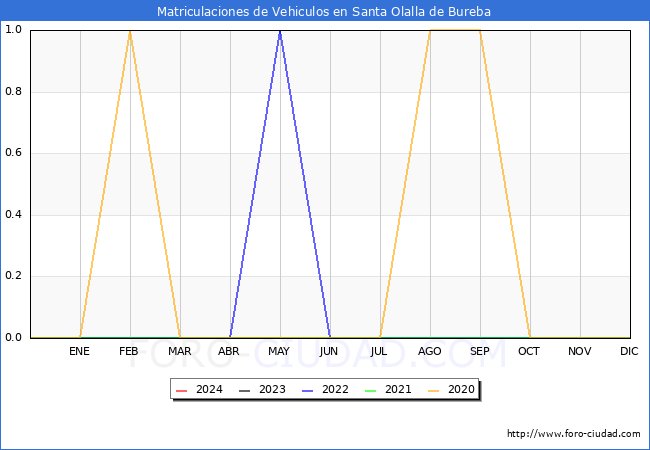This screenshot has width=650, height=450.
Task: Click the orange 2020 plateau between AGO and SEP
Action: 455,30
